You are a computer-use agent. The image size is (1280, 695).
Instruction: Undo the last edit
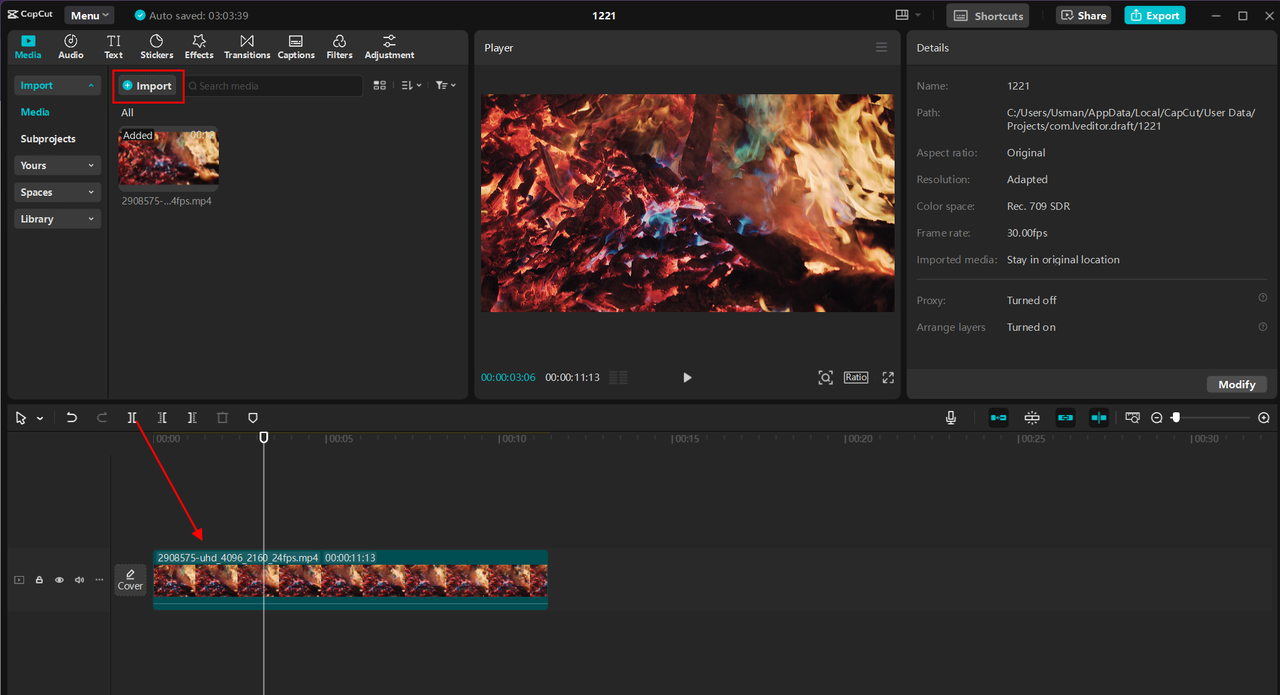(x=71, y=417)
